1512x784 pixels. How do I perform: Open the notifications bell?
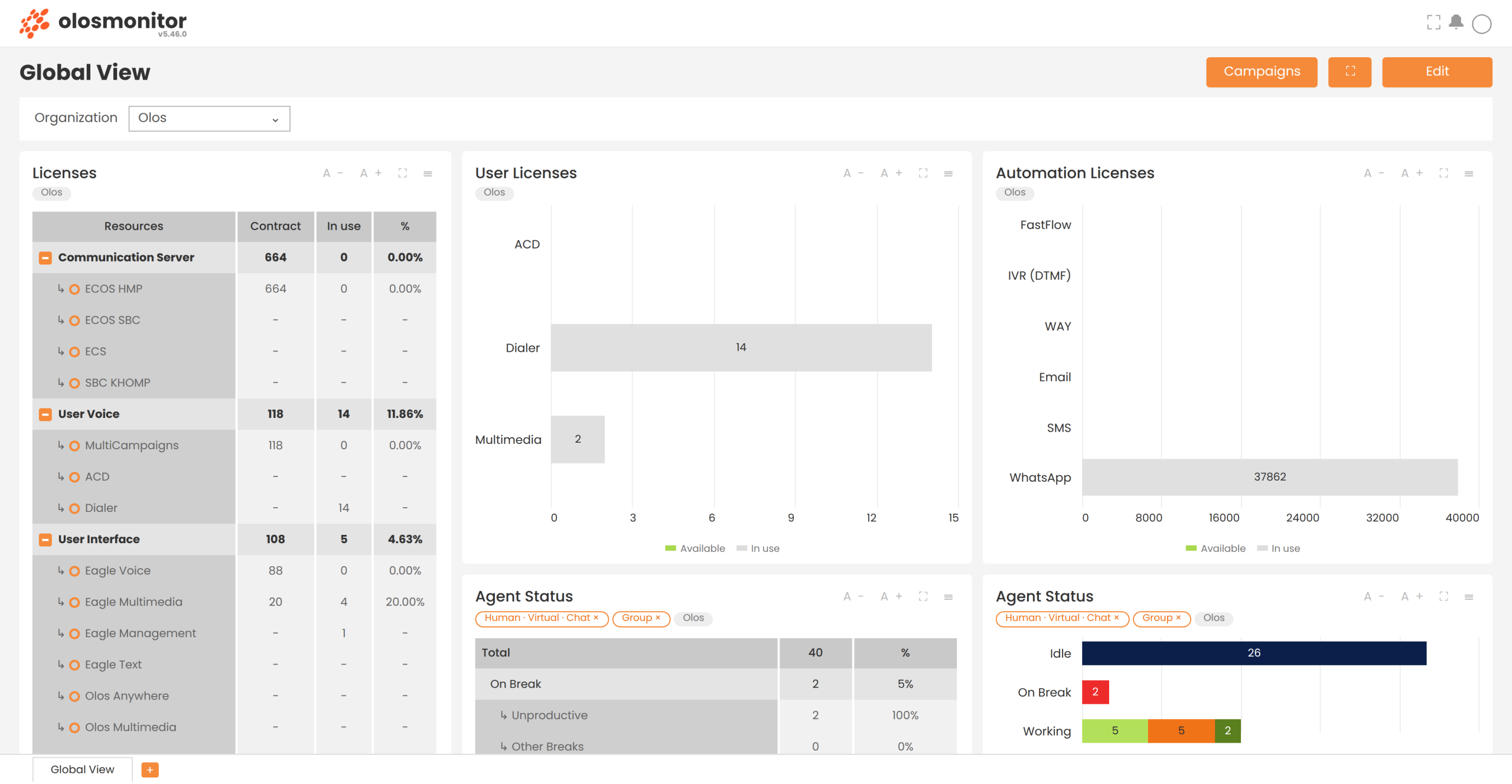coord(1456,22)
